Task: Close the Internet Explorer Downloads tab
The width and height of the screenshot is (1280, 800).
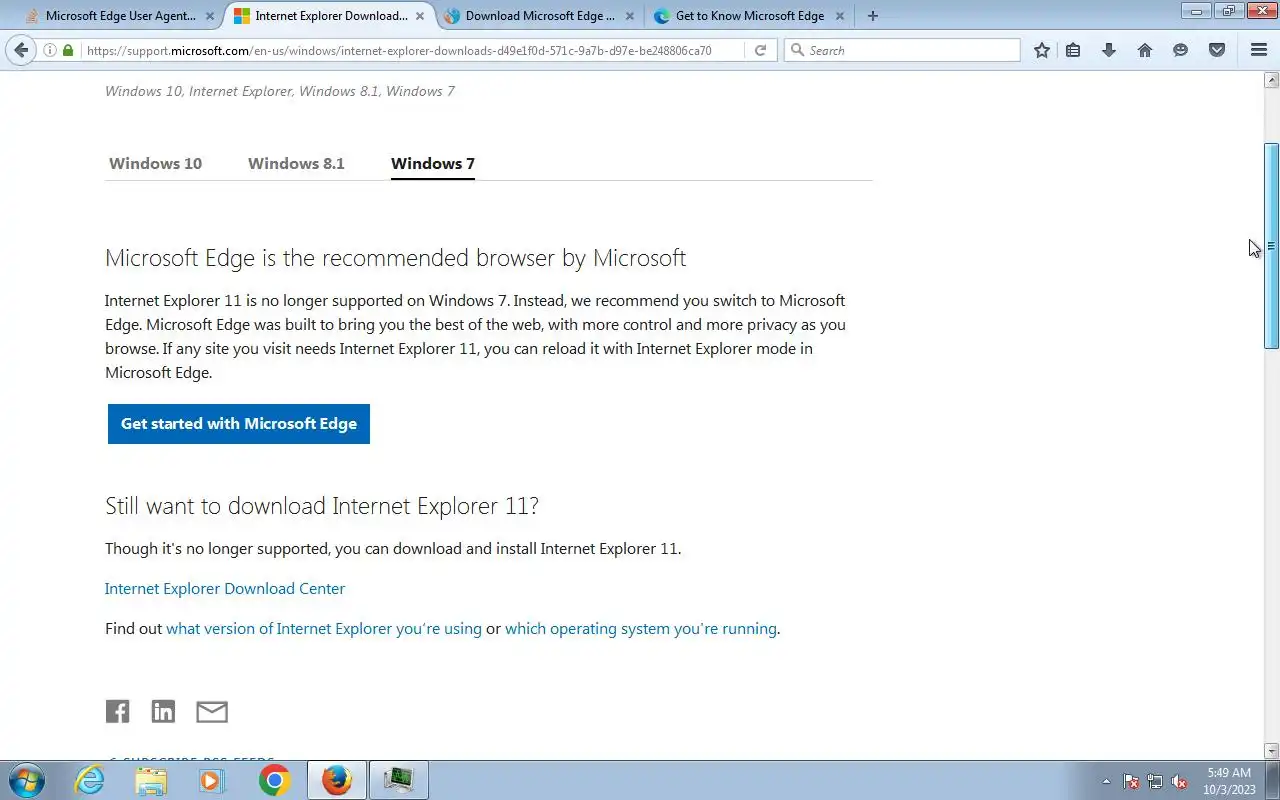Action: (x=419, y=16)
